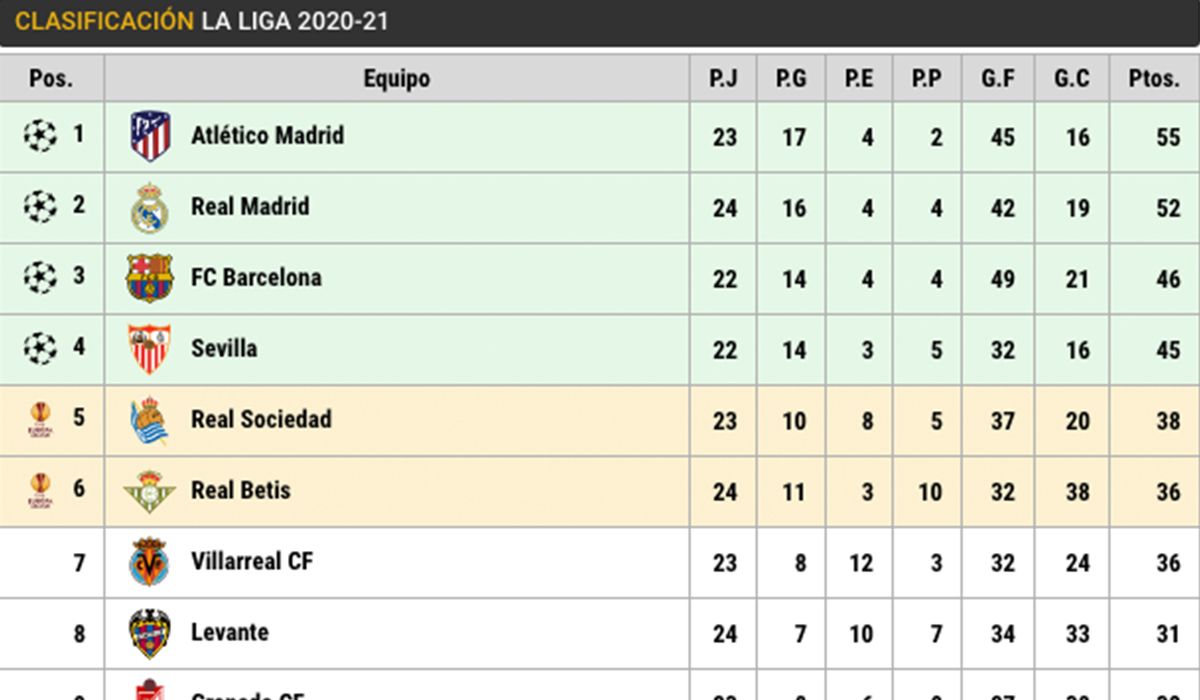Image resolution: width=1200 pixels, height=700 pixels.
Task: Click the Levante club crest
Action: click(150, 633)
